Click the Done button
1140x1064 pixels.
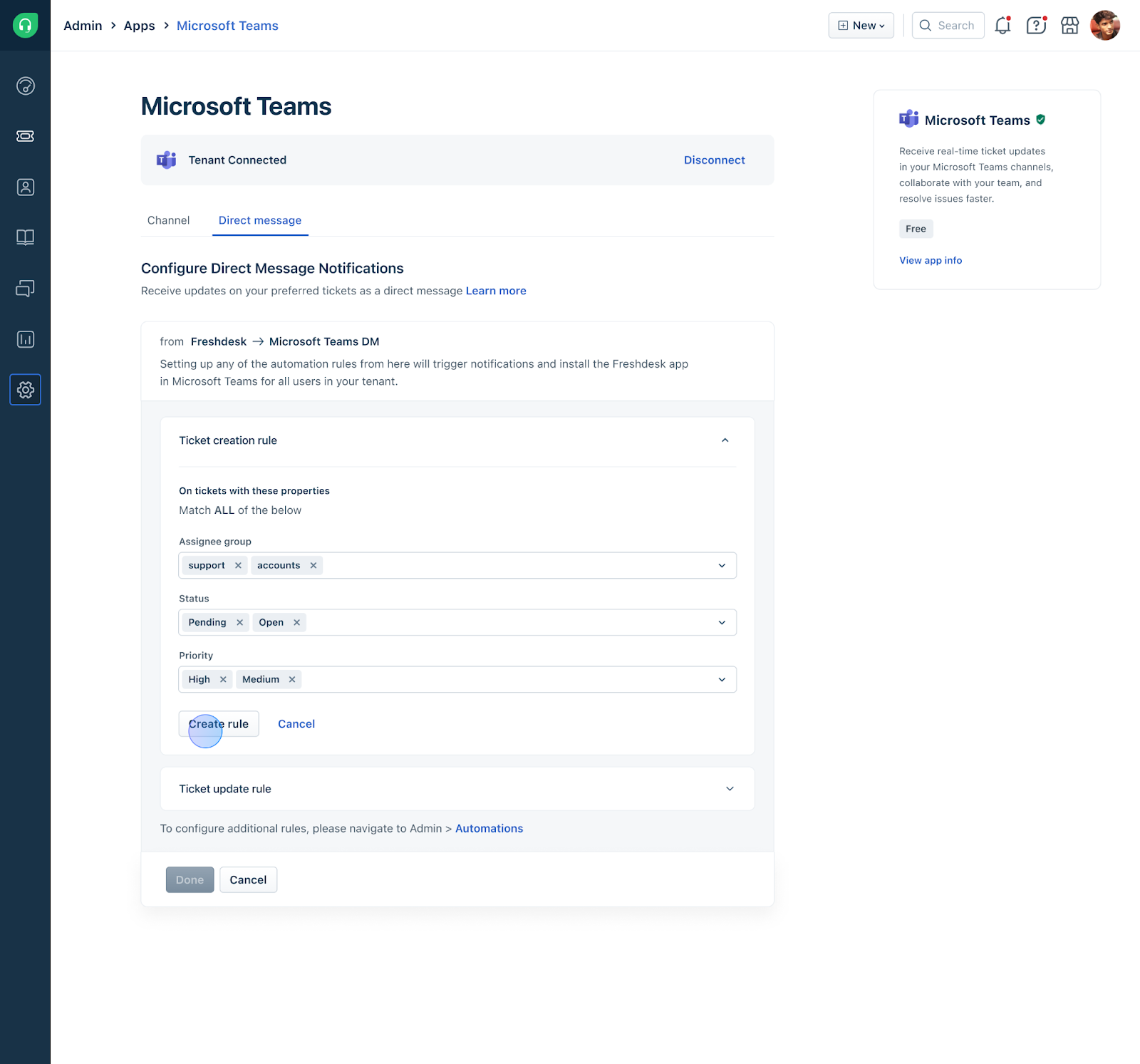(190, 879)
